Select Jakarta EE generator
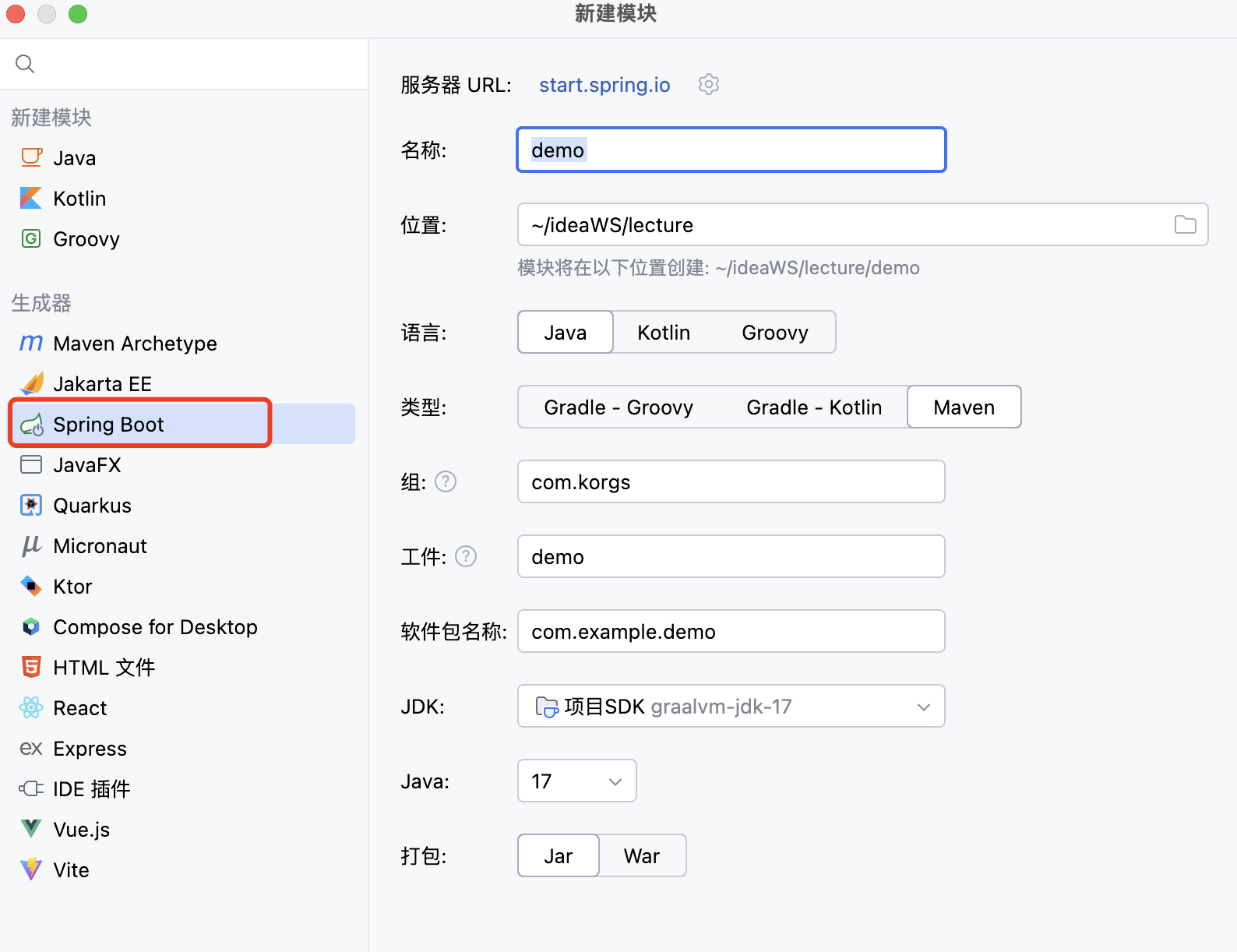This screenshot has height=952, width=1237. (x=184, y=383)
